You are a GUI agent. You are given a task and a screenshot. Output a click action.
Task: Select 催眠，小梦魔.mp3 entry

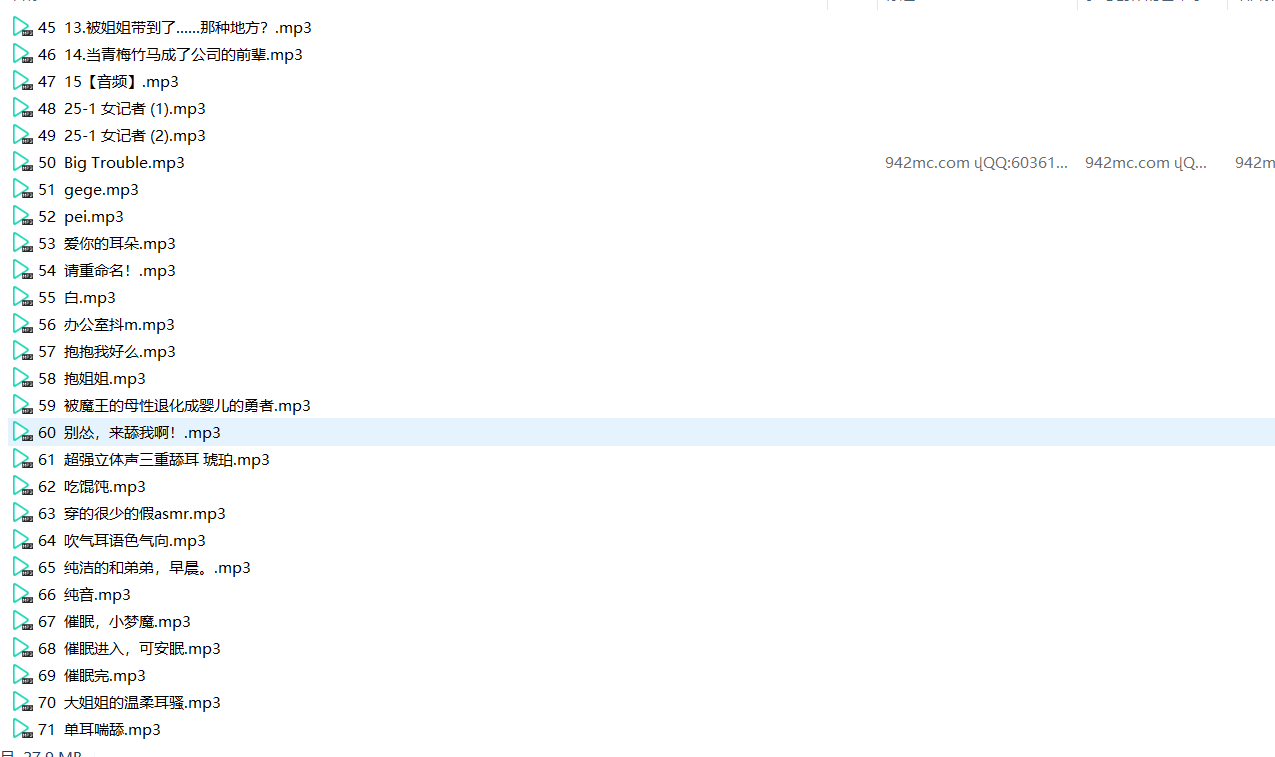pos(127,621)
